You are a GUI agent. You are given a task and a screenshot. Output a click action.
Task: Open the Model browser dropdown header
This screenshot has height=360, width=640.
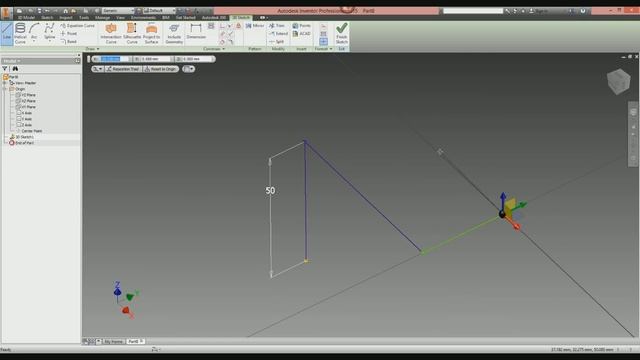pos(12,61)
